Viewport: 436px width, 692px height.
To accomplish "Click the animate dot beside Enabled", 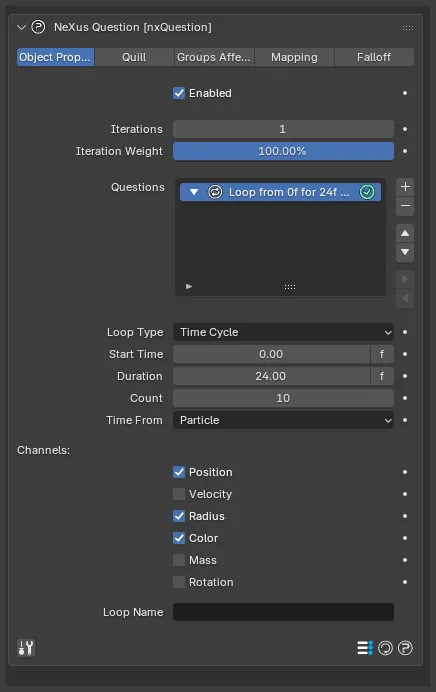I will 405,93.
